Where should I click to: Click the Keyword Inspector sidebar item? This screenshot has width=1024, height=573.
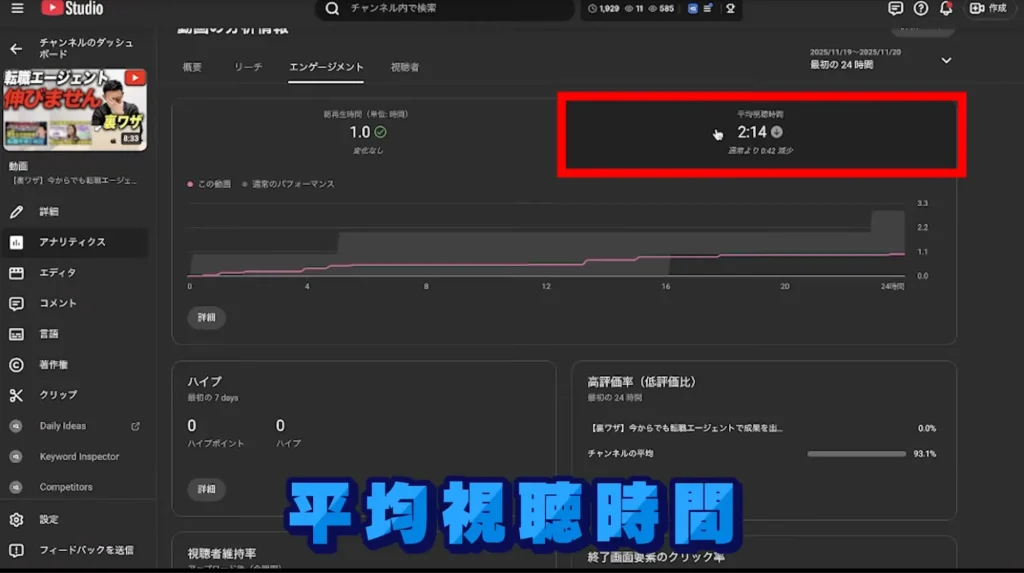79,457
